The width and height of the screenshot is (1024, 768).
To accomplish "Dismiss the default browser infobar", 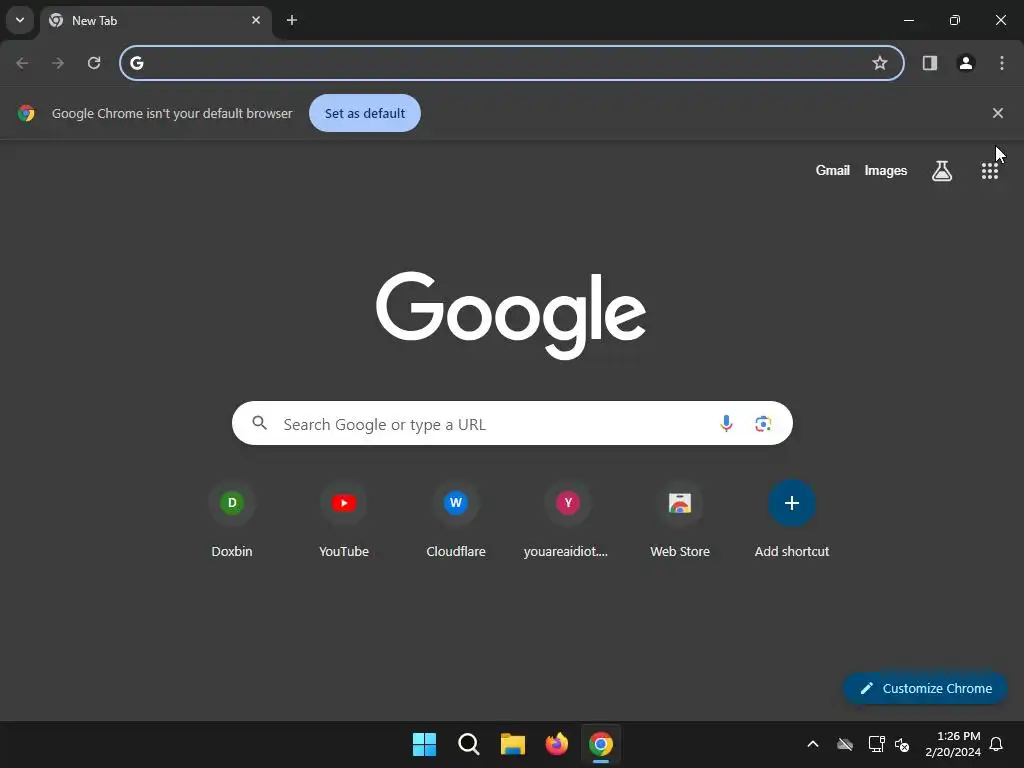I will pyautogui.click(x=997, y=113).
